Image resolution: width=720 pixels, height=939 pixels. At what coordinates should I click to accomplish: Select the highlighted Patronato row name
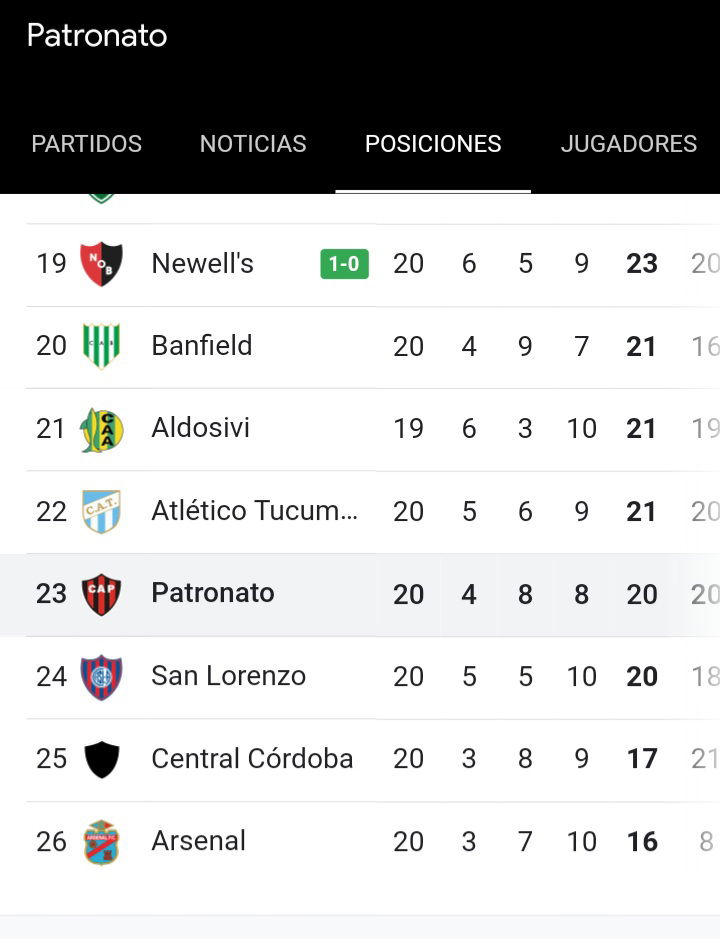click(213, 593)
